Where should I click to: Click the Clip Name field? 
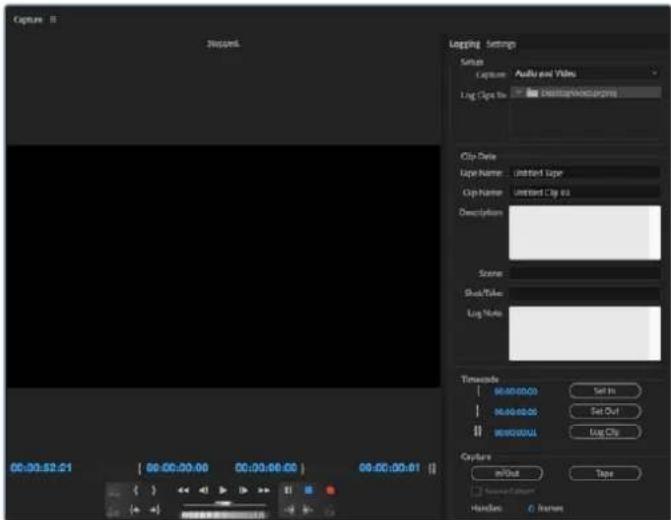[x=585, y=193]
